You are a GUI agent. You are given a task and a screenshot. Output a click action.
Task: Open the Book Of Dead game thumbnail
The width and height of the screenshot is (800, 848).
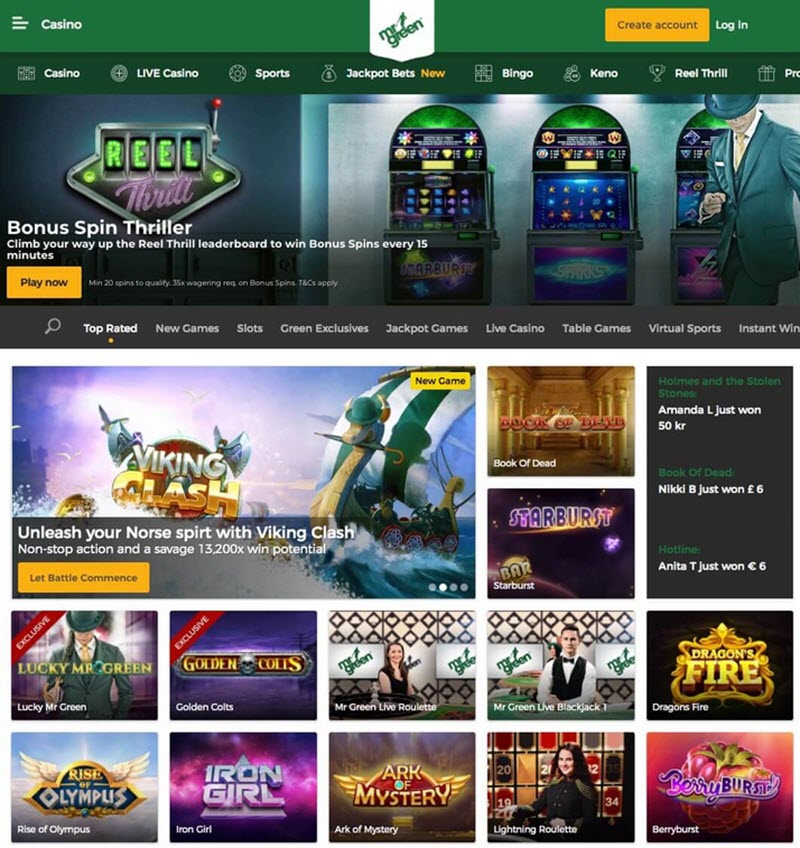[x=560, y=421]
